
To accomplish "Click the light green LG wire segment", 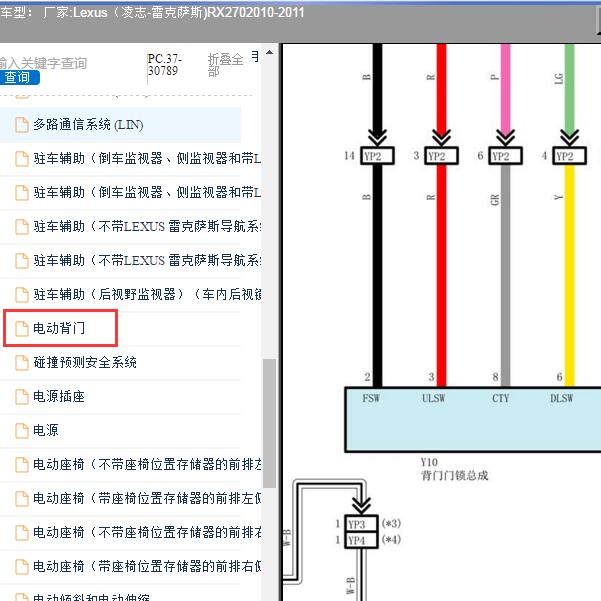I will point(569,88).
